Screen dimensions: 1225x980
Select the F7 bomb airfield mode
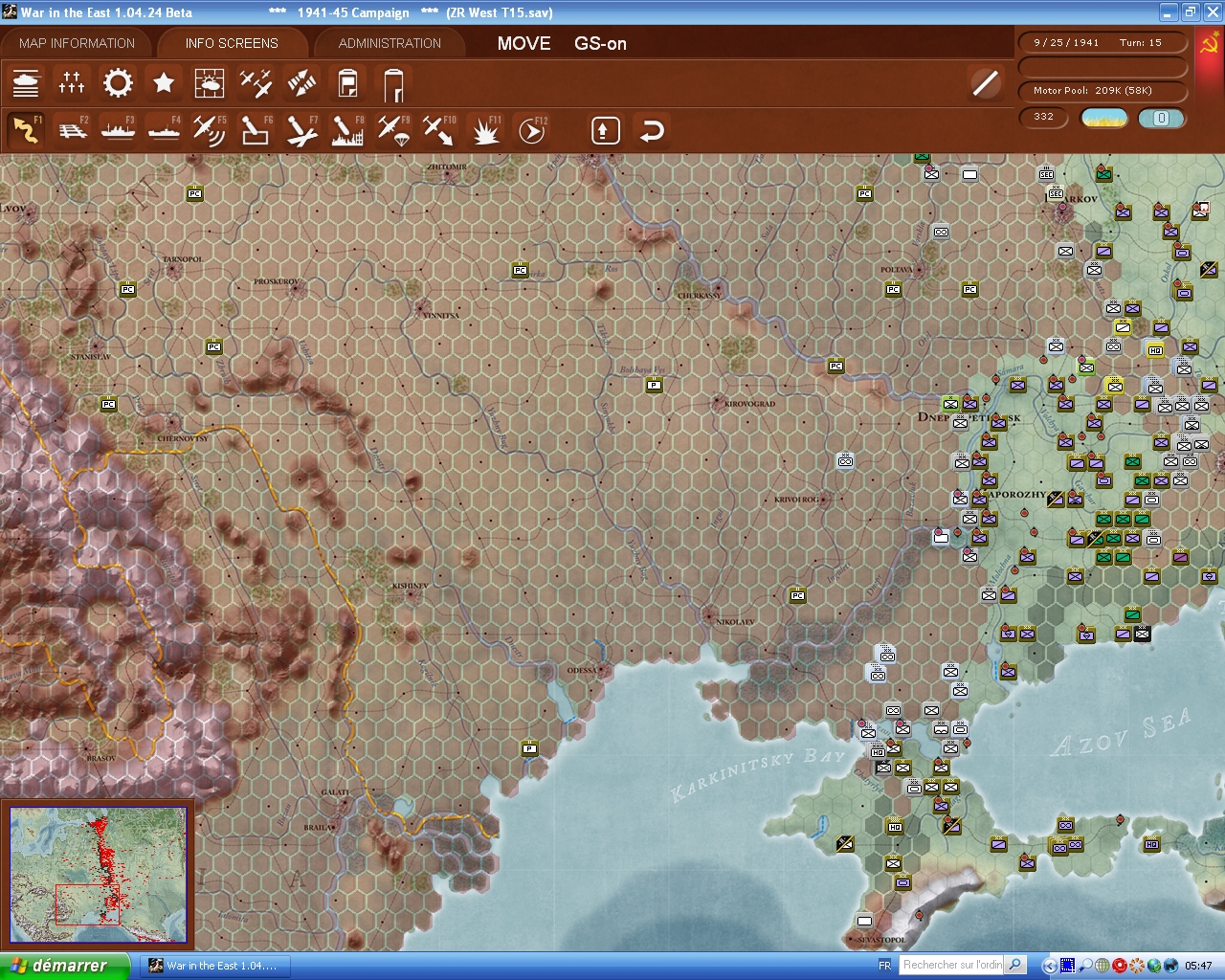pos(301,130)
